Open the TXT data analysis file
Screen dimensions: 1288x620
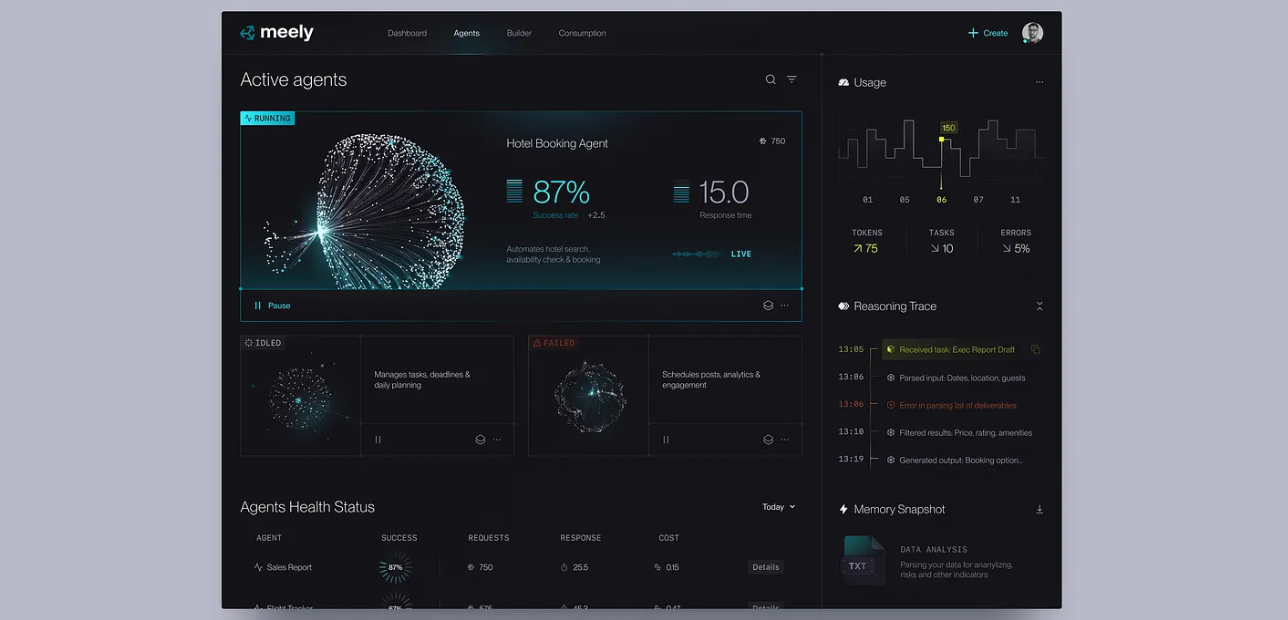tap(864, 560)
